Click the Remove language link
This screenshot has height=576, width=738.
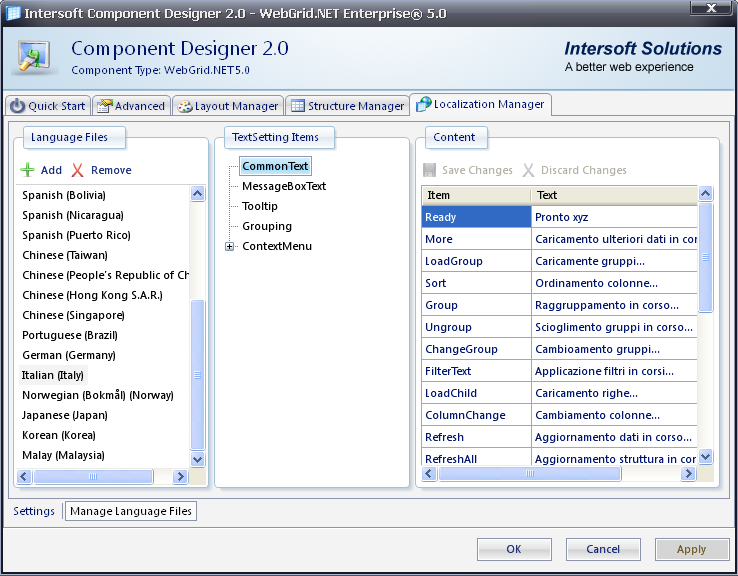click(x=111, y=170)
